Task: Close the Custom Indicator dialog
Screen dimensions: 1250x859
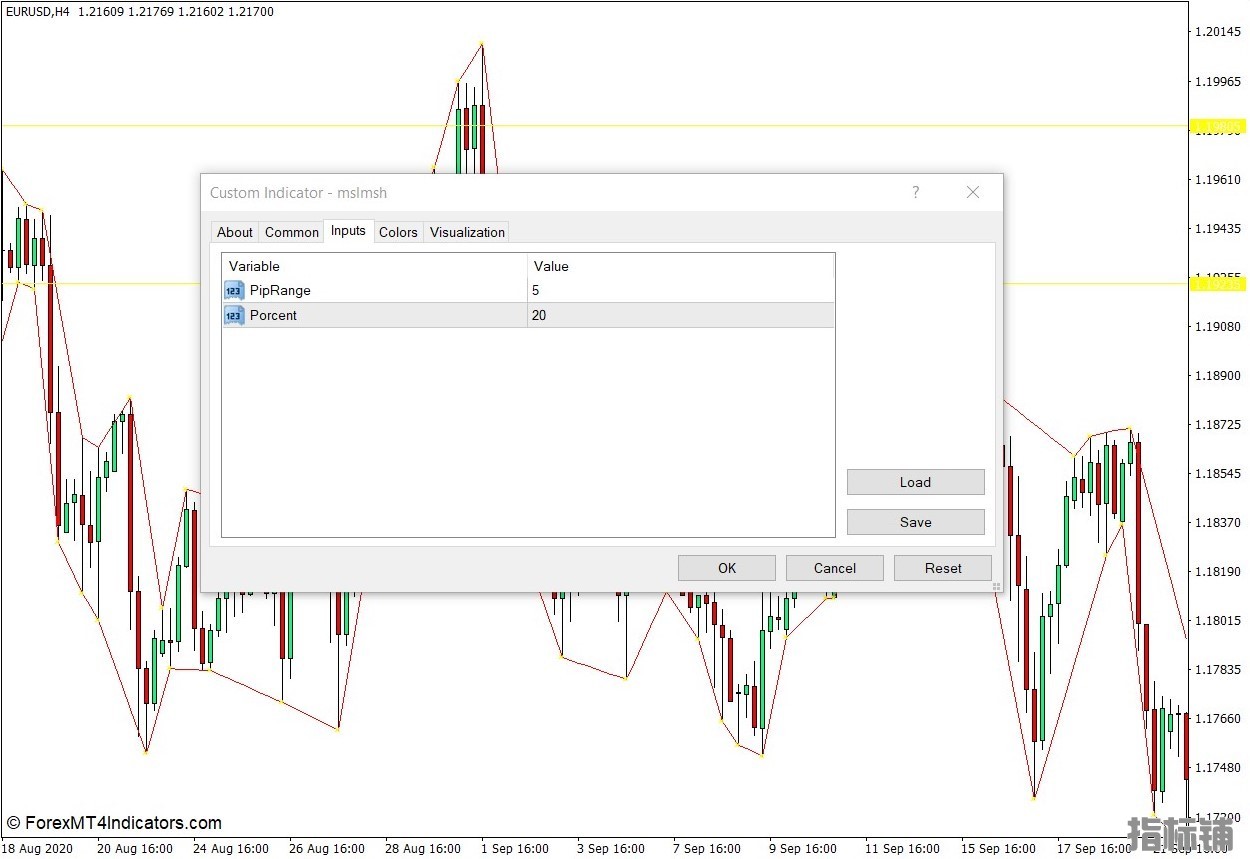Action: pyautogui.click(x=972, y=193)
